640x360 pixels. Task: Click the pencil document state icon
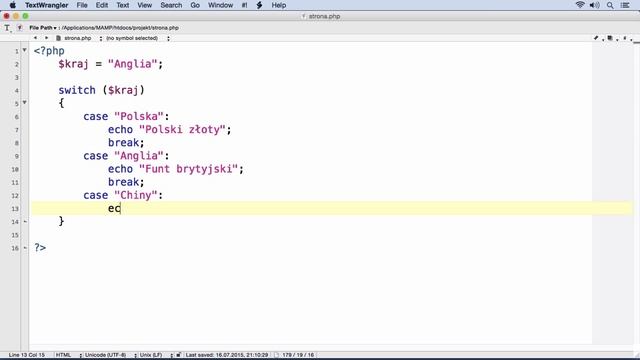pyautogui.click(x=596, y=38)
